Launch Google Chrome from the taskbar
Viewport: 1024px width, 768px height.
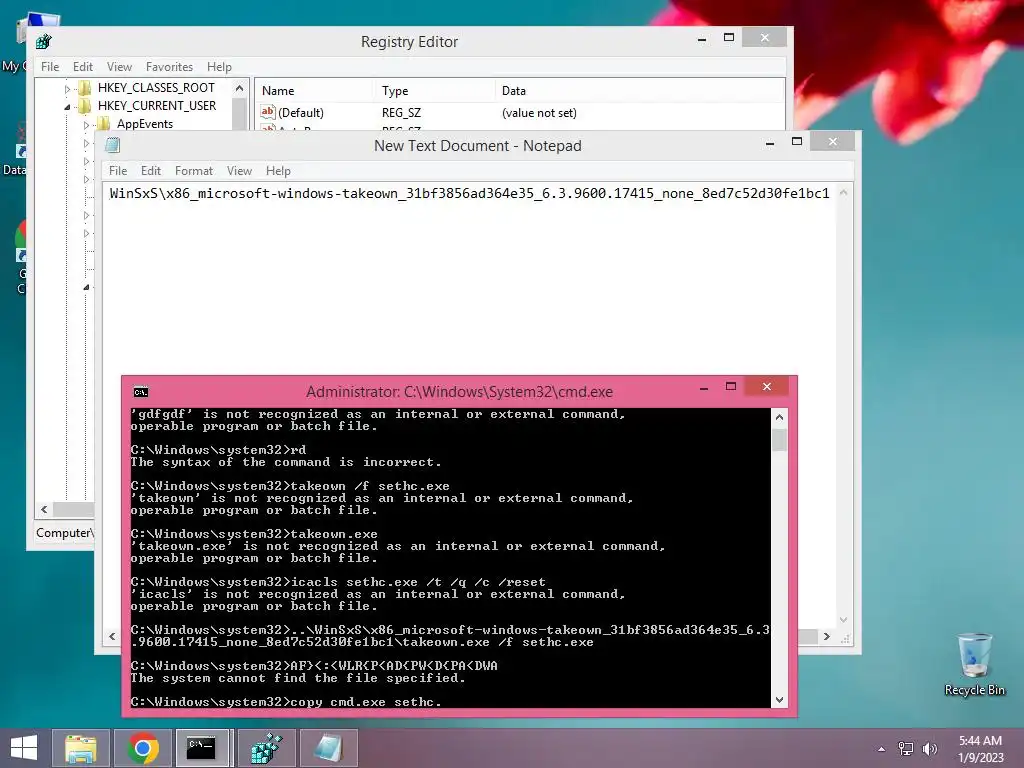(142, 748)
